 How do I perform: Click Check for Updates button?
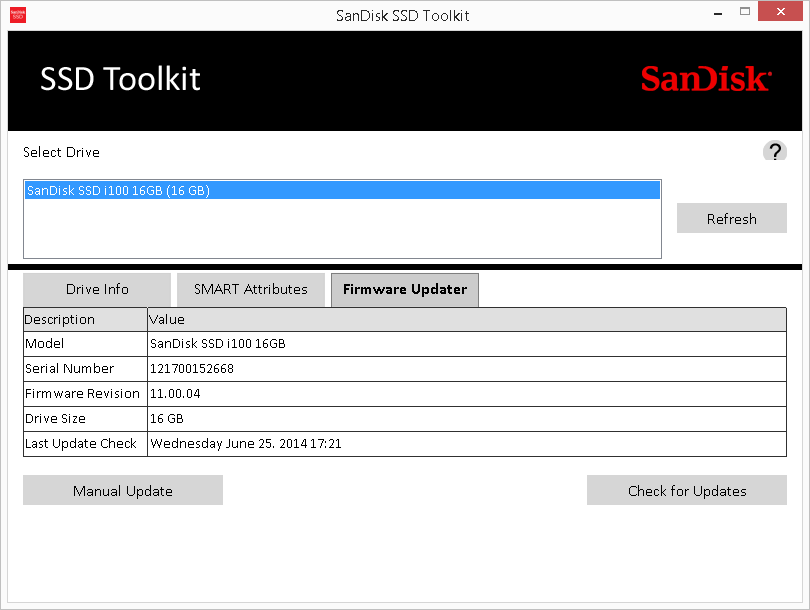click(x=687, y=490)
